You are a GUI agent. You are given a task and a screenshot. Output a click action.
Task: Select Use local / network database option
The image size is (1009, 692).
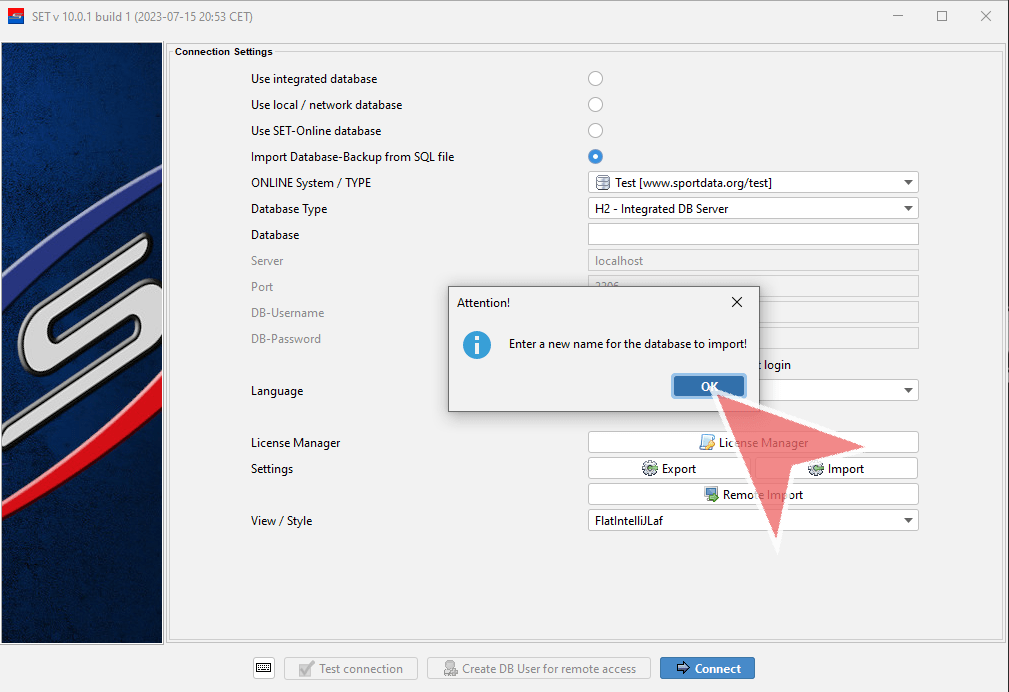595,105
